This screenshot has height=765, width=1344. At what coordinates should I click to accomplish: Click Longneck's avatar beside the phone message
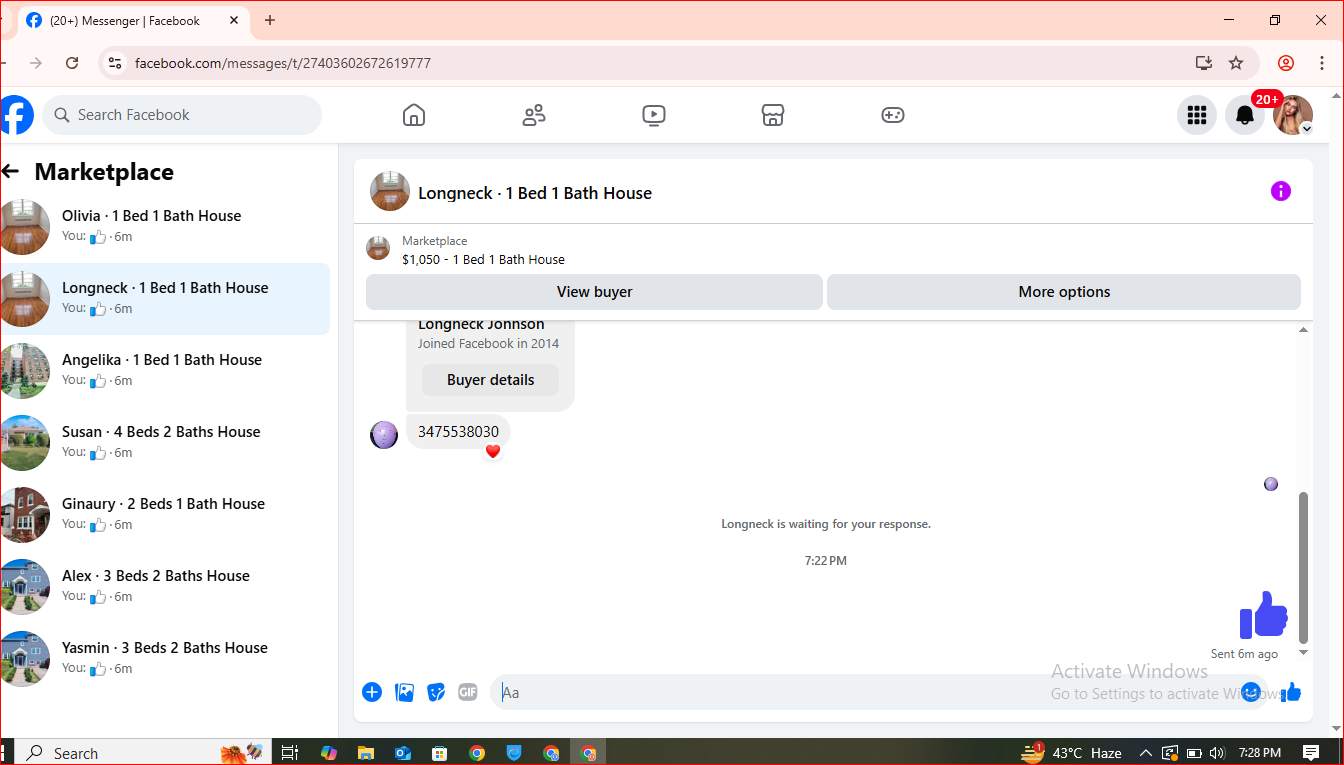[x=384, y=435]
